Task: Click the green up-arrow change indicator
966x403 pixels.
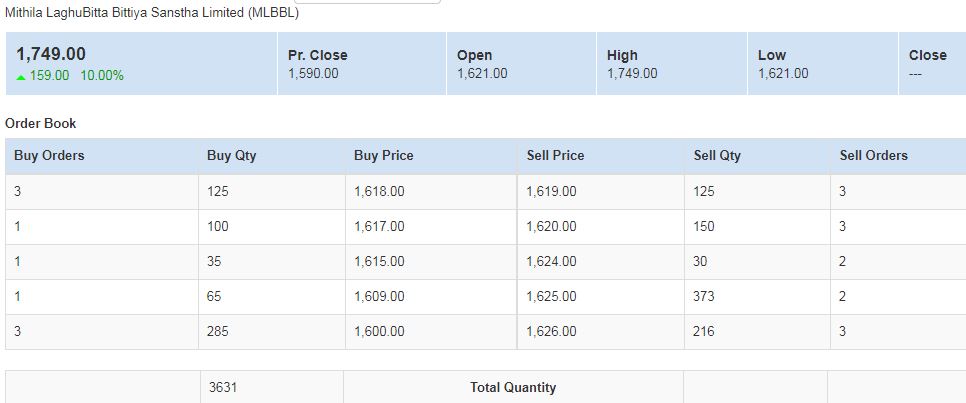Action: (x=21, y=76)
